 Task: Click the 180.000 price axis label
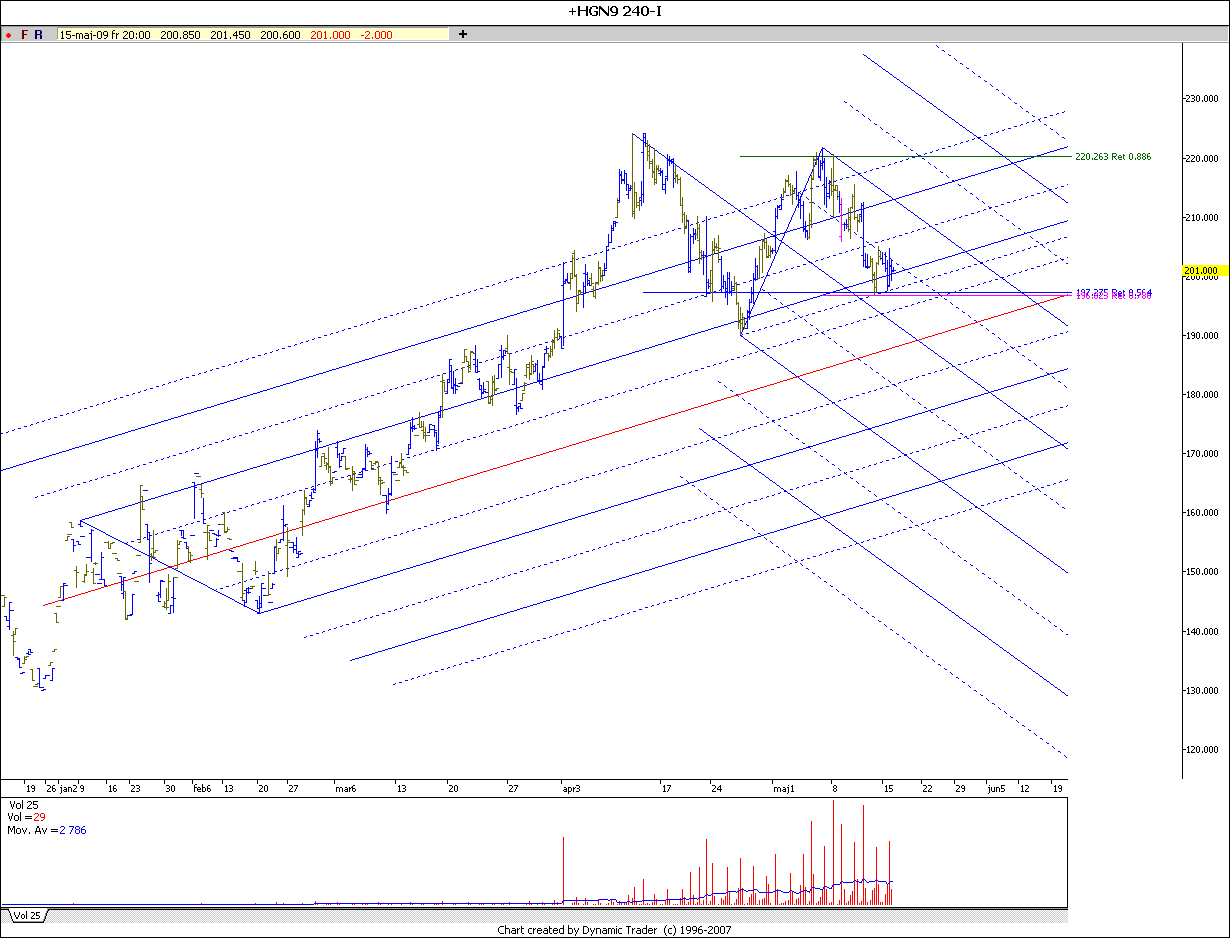pos(1203,395)
